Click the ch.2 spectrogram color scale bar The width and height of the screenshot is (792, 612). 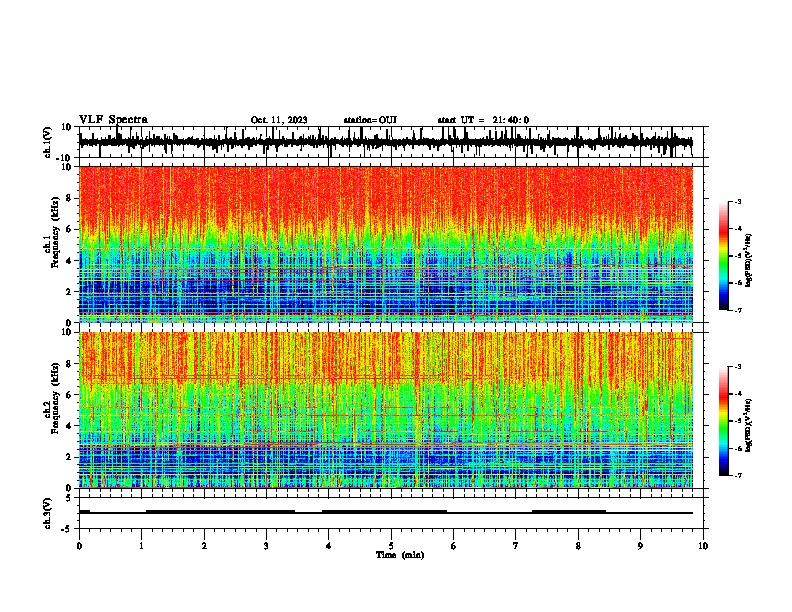724,421
